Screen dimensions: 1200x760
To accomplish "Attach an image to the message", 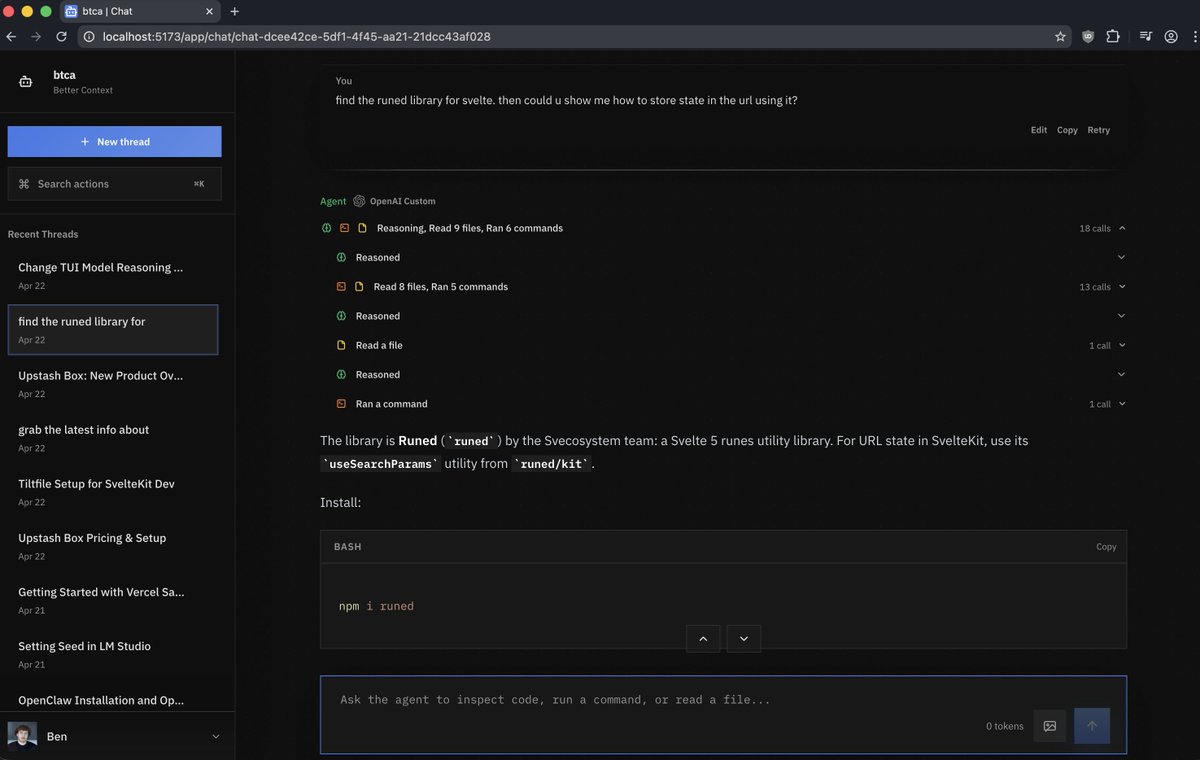I will pos(1050,726).
